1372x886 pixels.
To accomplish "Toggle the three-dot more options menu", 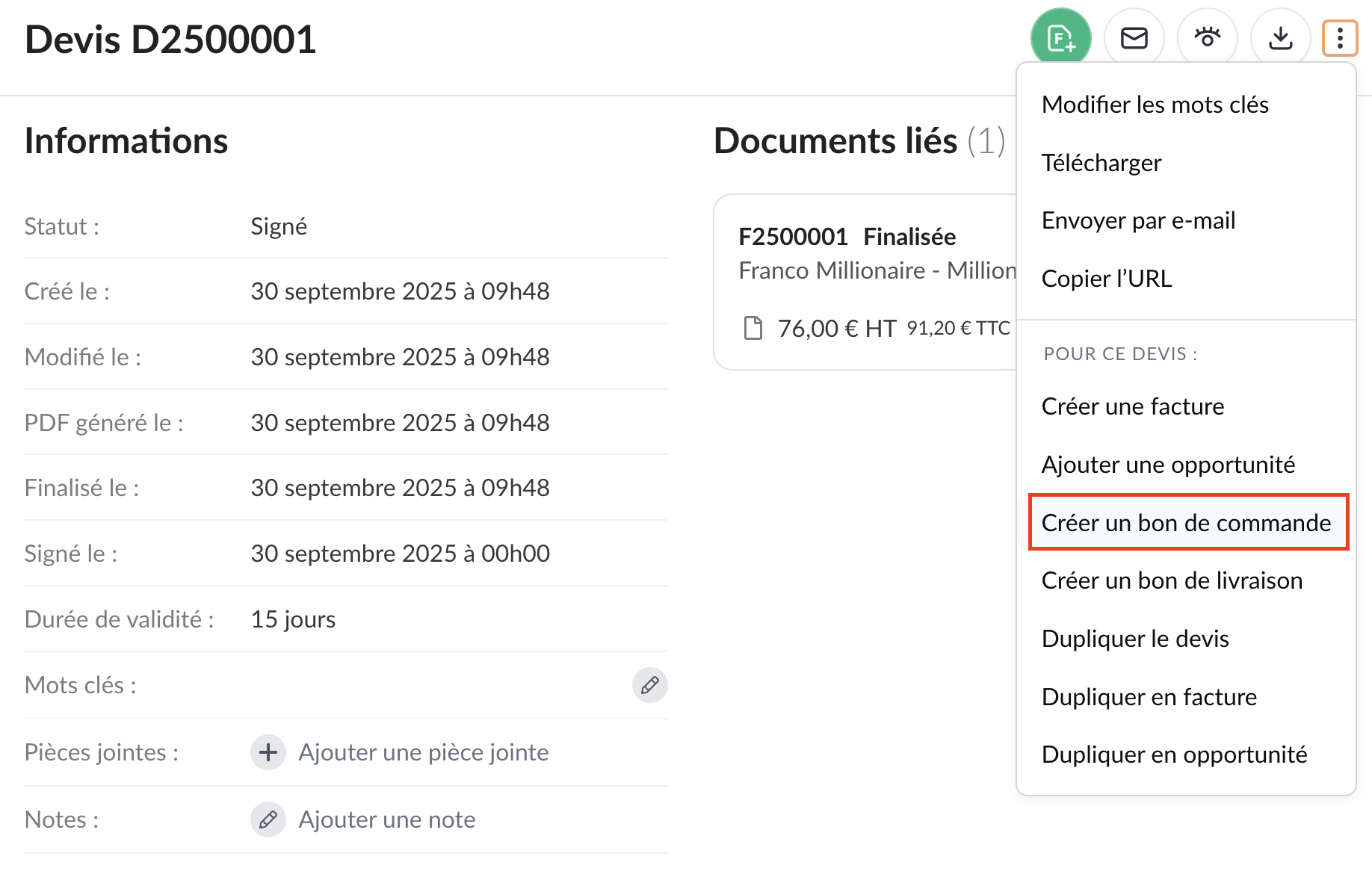I will [x=1340, y=38].
